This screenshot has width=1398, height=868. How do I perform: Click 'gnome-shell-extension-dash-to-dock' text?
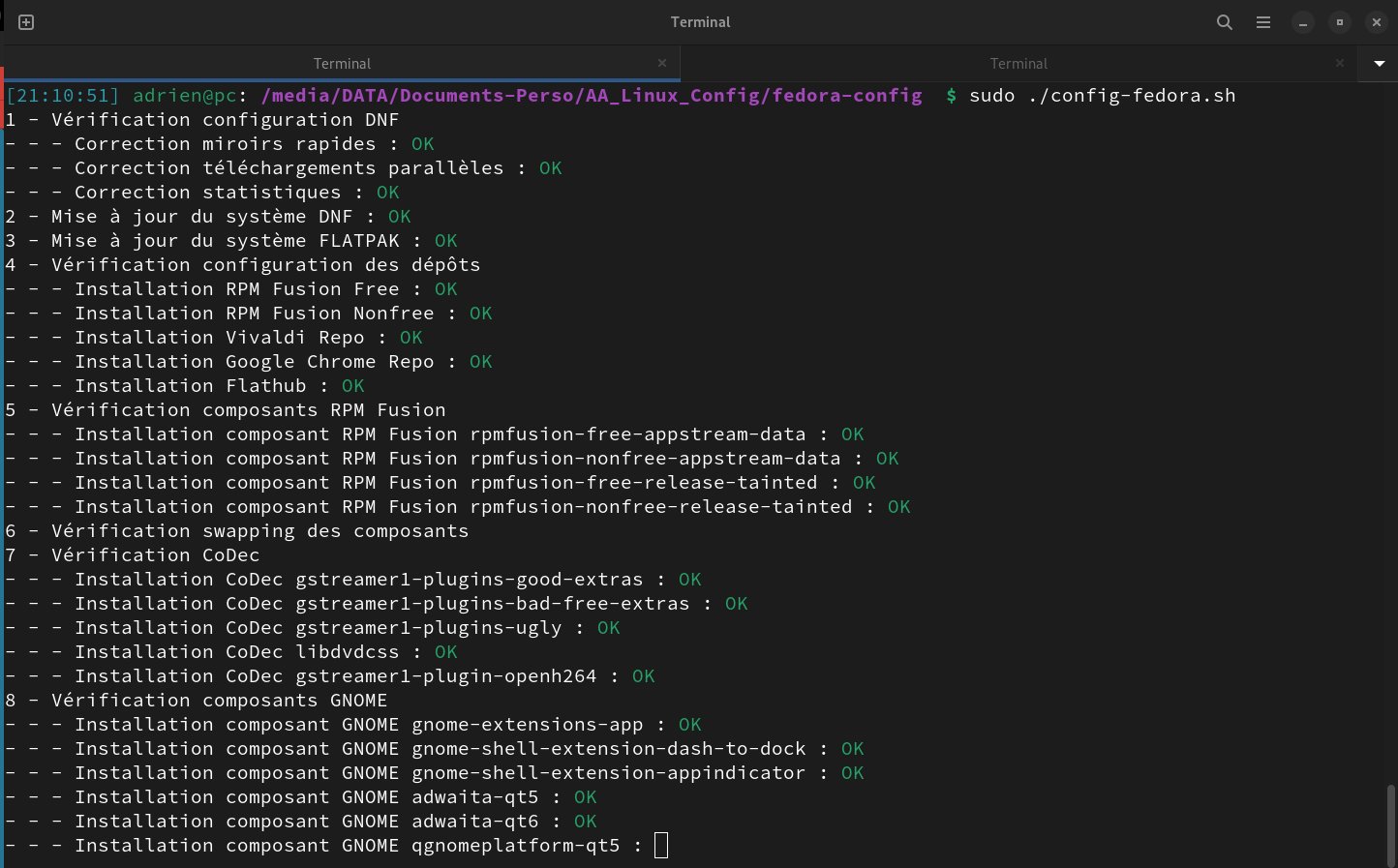pos(609,749)
